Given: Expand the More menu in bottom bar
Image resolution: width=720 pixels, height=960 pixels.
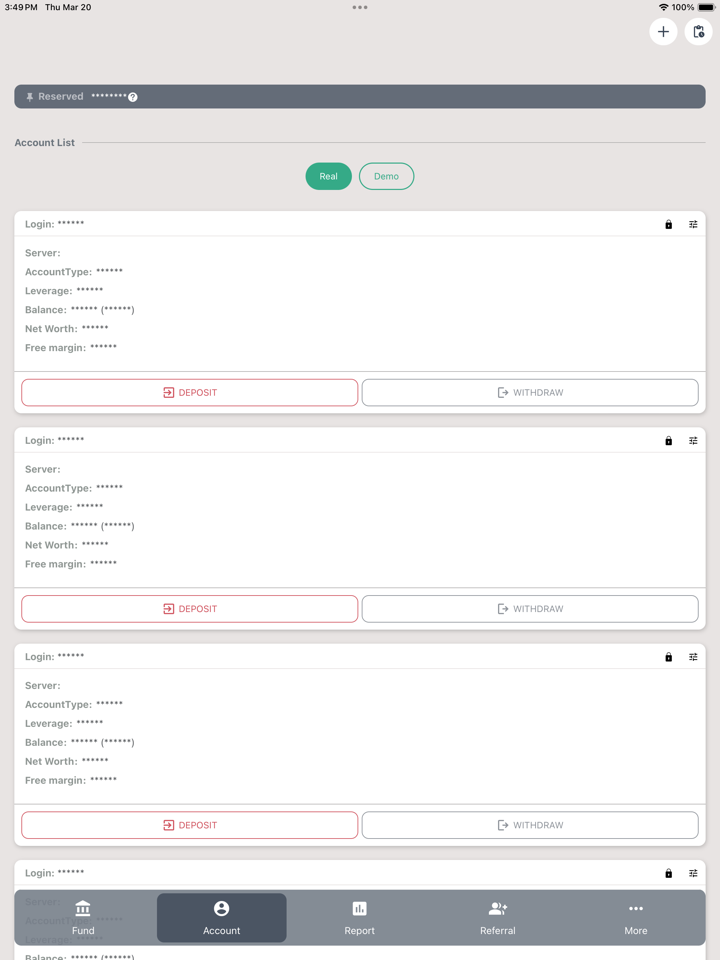Looking at the screenshot, I should pos(635,917).
